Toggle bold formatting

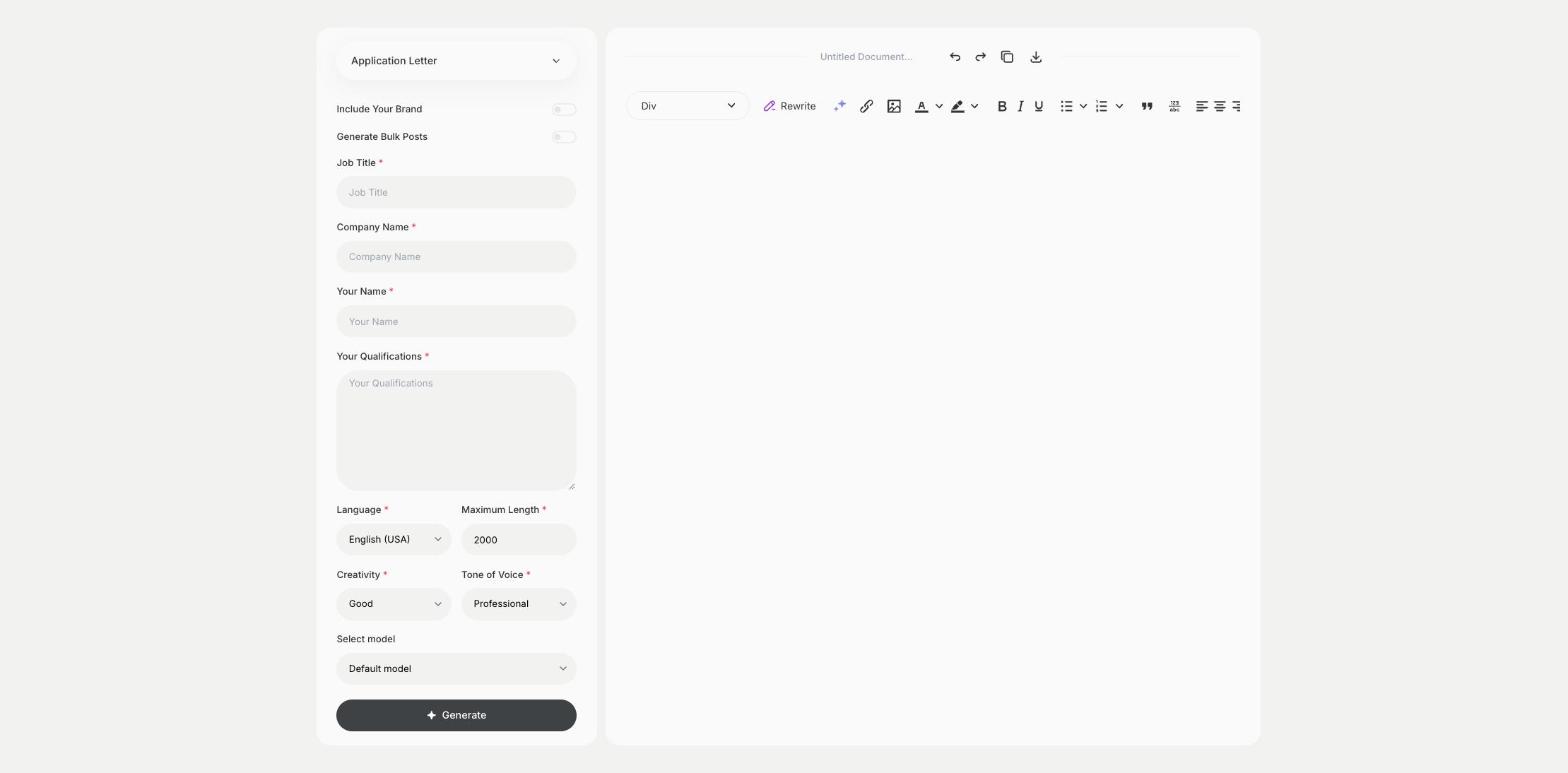tap(1002, 106)
